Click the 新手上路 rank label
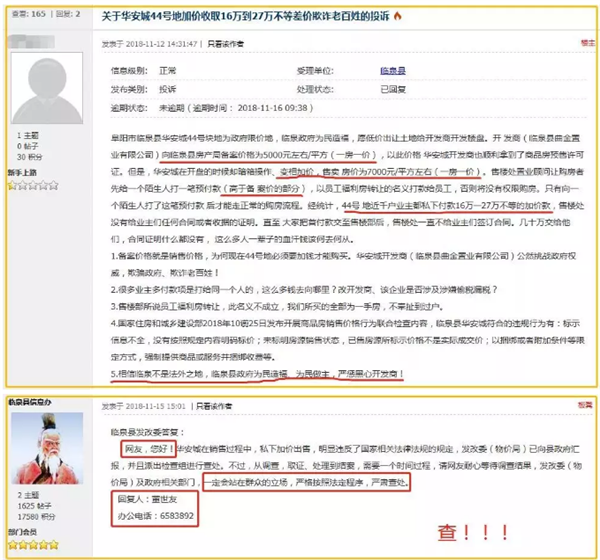Screen dimensions: 600x560 (x=24, y=172)
